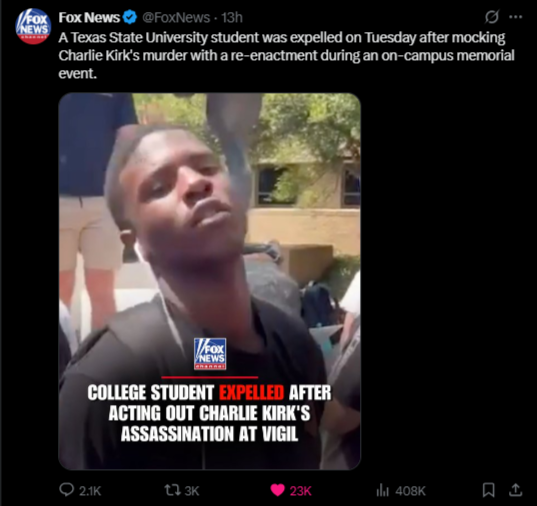This screenshot has height=506, width=537.
Task: Toggle the pink like heart
Action: tap(277, 490)
